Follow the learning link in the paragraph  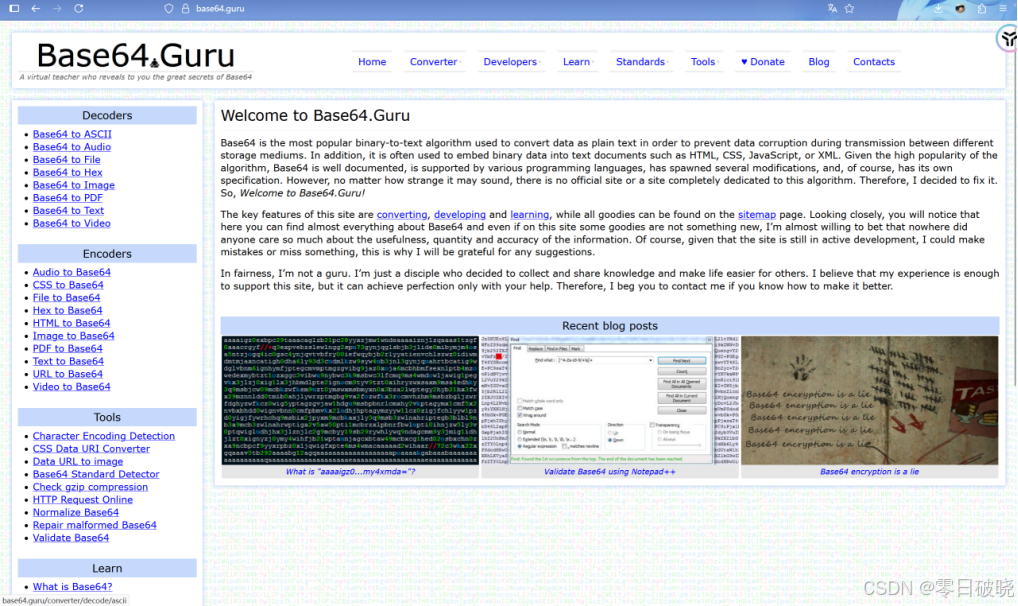529,214
